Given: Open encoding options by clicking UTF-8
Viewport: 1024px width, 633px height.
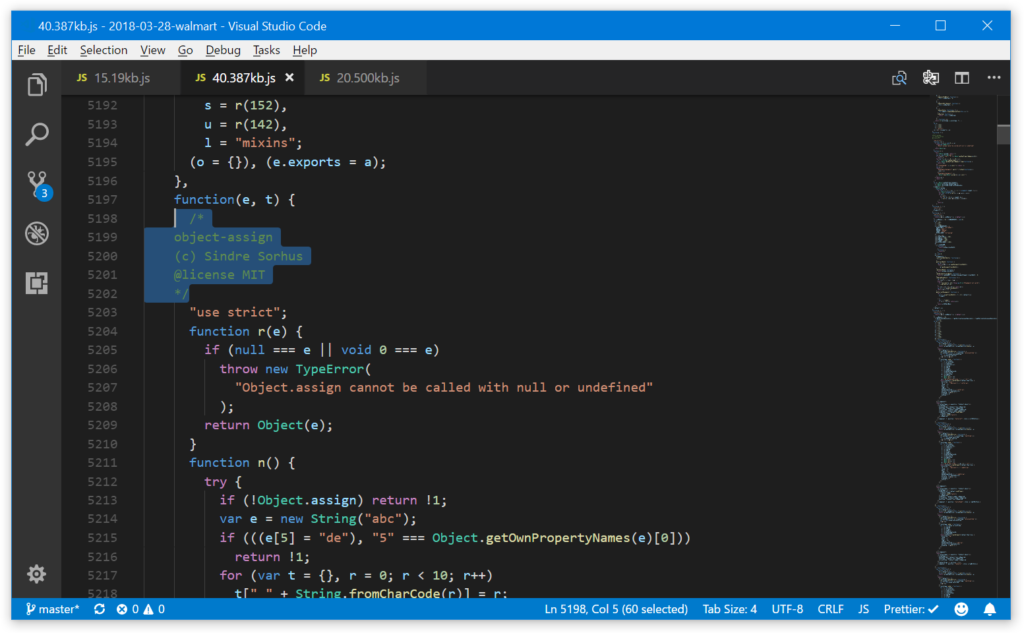Looking at the screenshot, I should click(x=787, y=608).
